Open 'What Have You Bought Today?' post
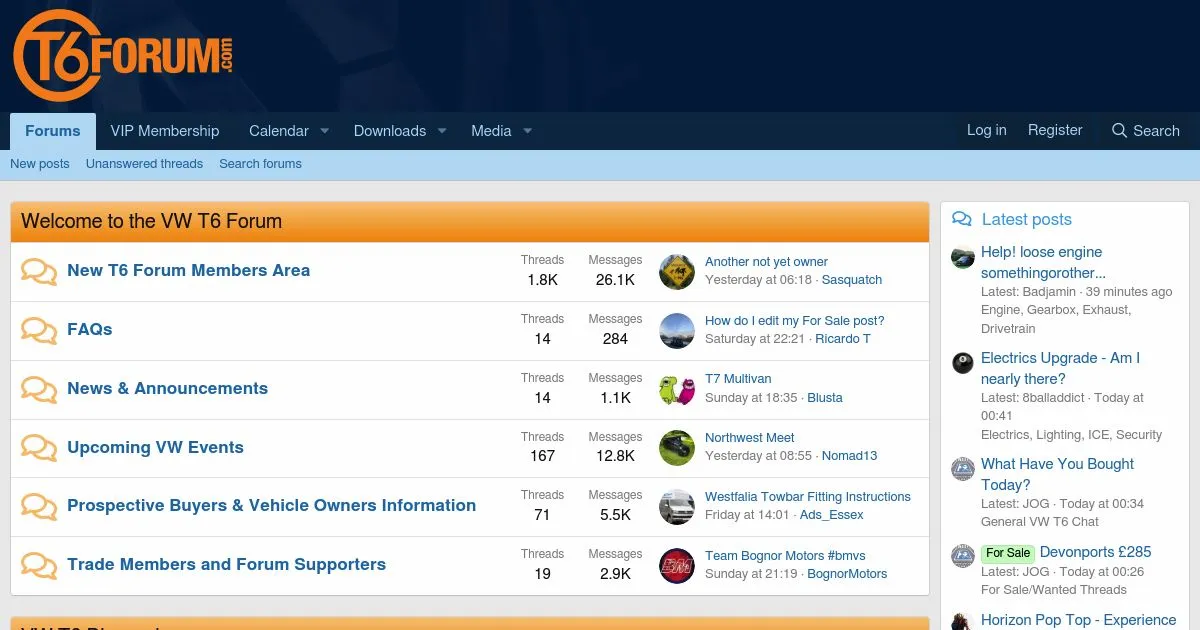This screenshot has width=1200, height=630. tap(1057, 474)
